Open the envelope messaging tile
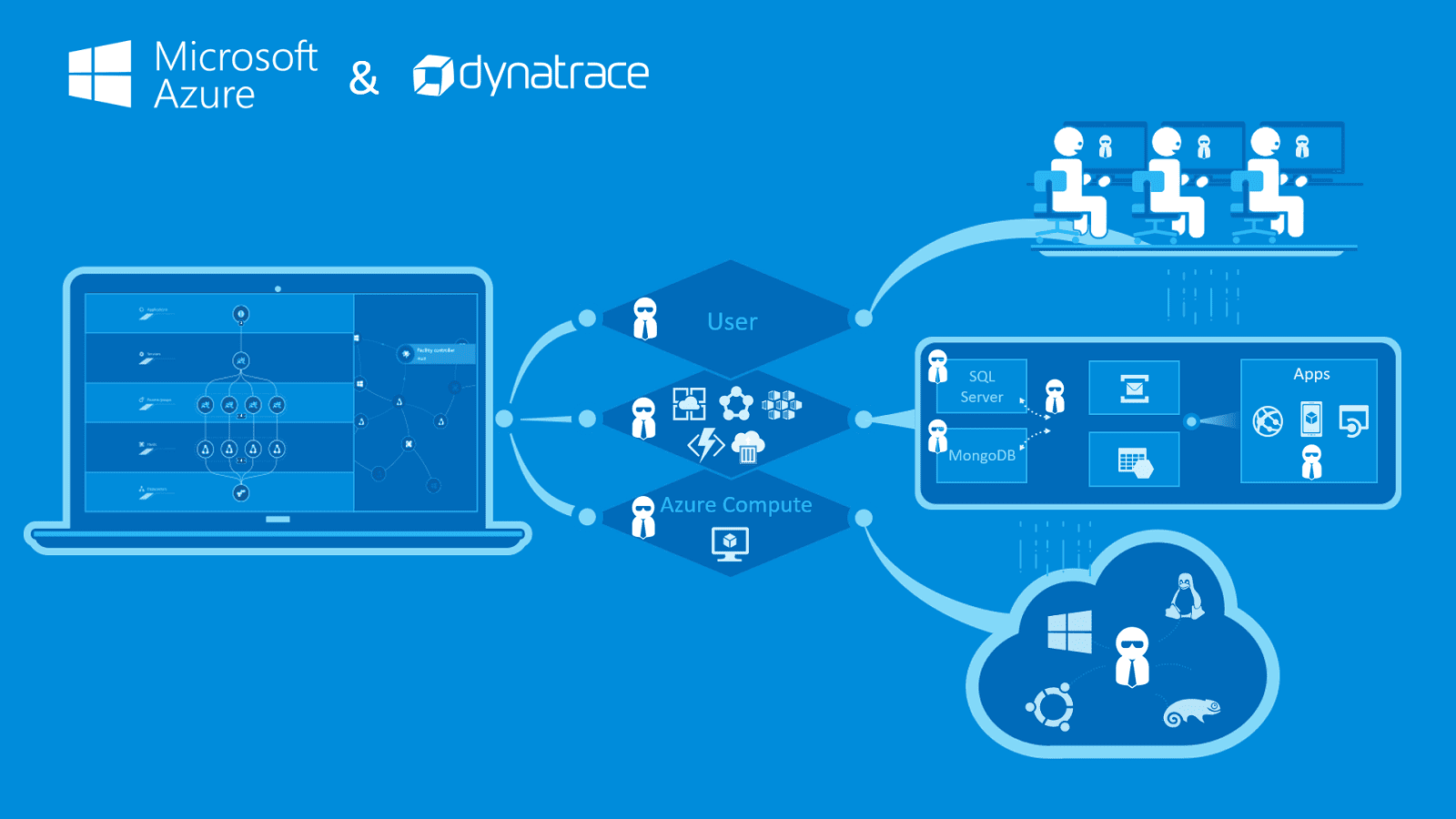1456x819 pixels. pos(1134,388)
